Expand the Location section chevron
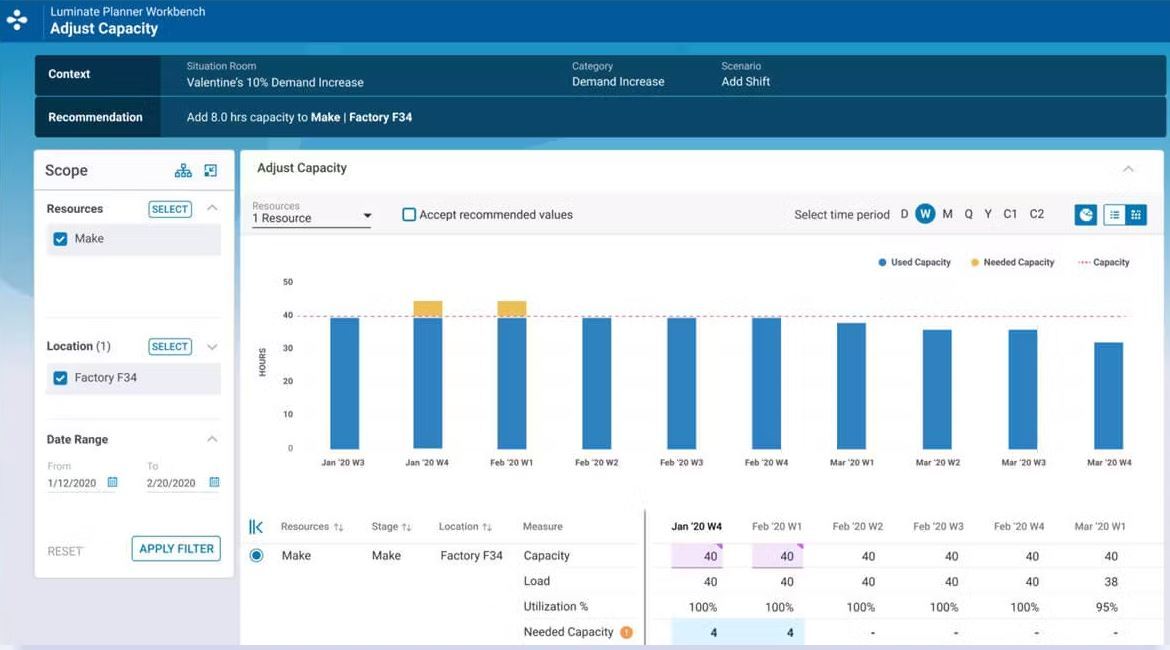This screenshot has width=1170, height=650. [212, 347]
